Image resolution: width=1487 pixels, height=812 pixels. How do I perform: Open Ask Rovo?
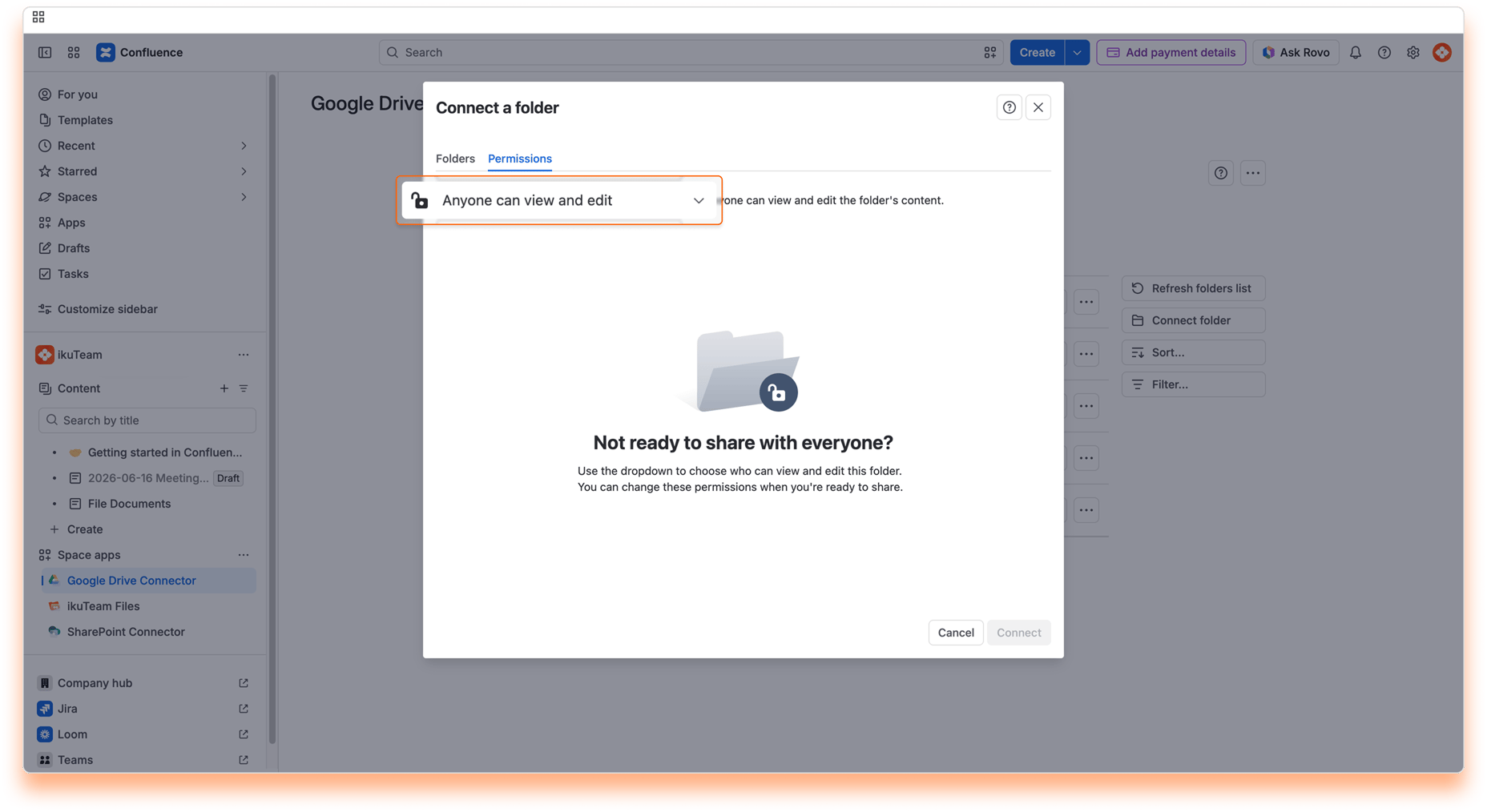[1296, 52]
